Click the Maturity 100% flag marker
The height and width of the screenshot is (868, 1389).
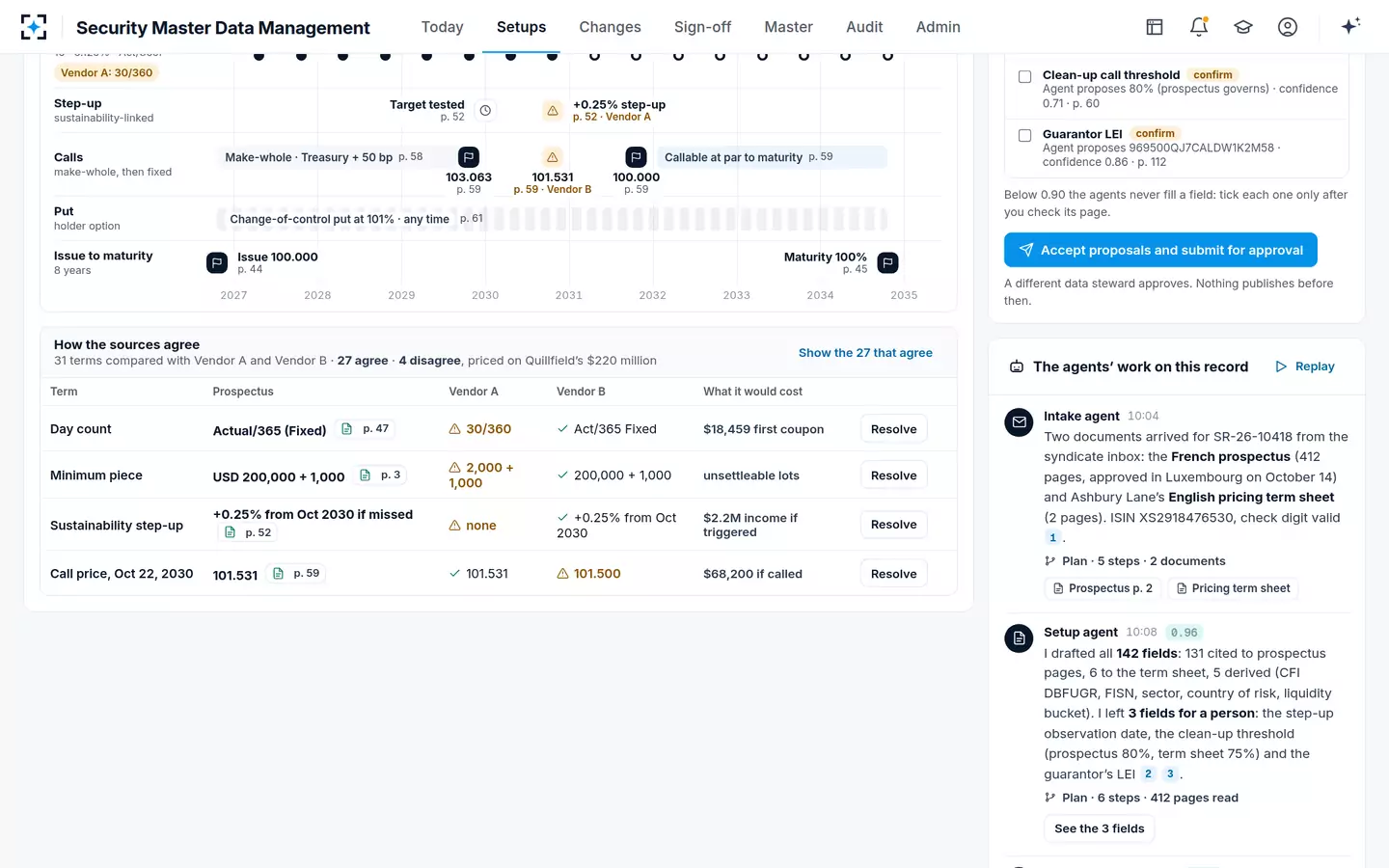click(888, 262)
